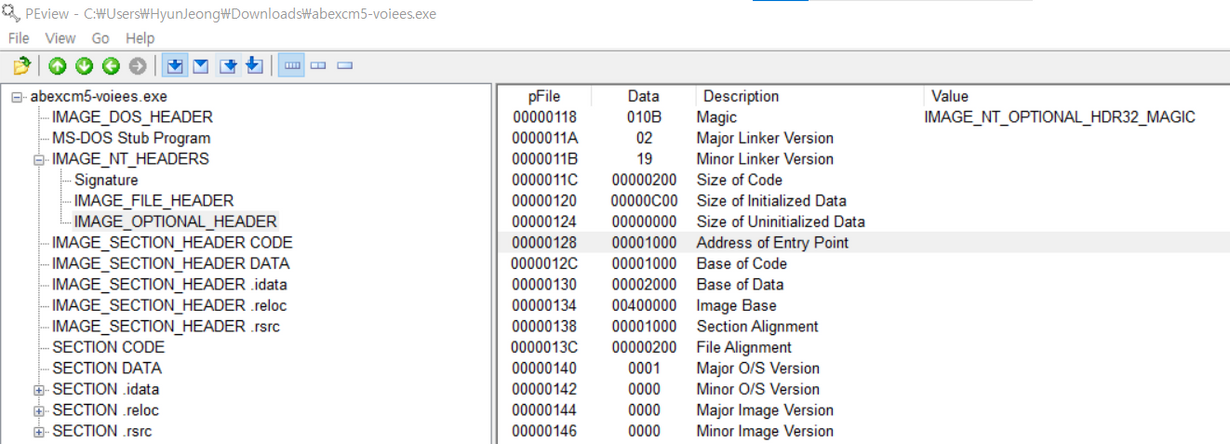Select the SECTION .rsrc tree label
Viewport: 1230px width, 444px height.
coord(103,432)
